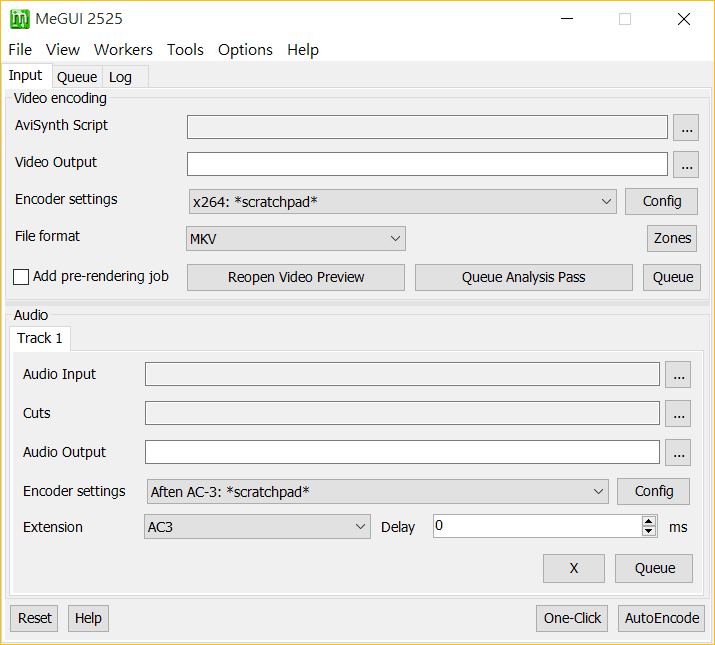
Task: Queue the audio encoding job
Action: point(654,568)
